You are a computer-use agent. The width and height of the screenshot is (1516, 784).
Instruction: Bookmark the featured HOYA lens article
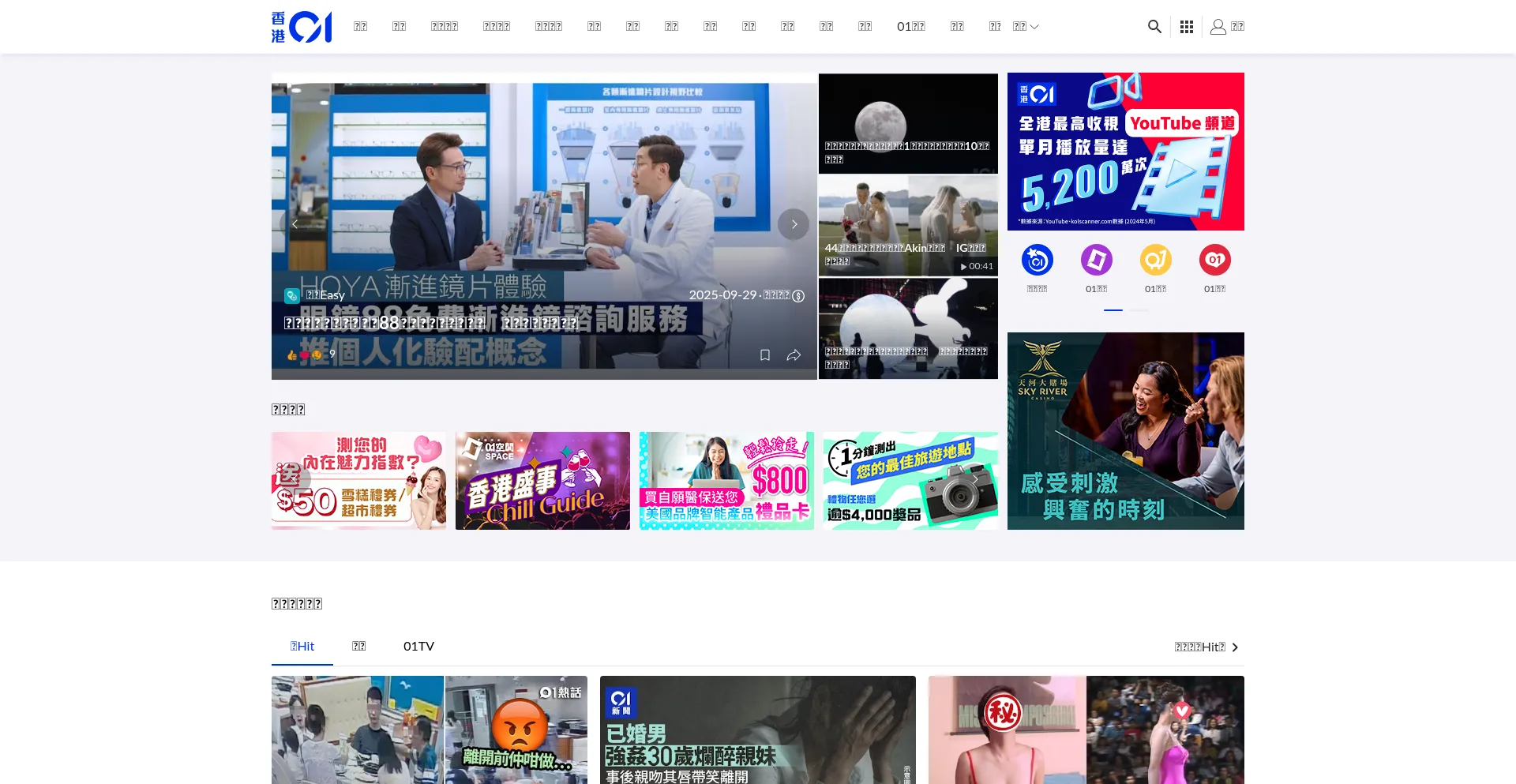coord(764,355)
